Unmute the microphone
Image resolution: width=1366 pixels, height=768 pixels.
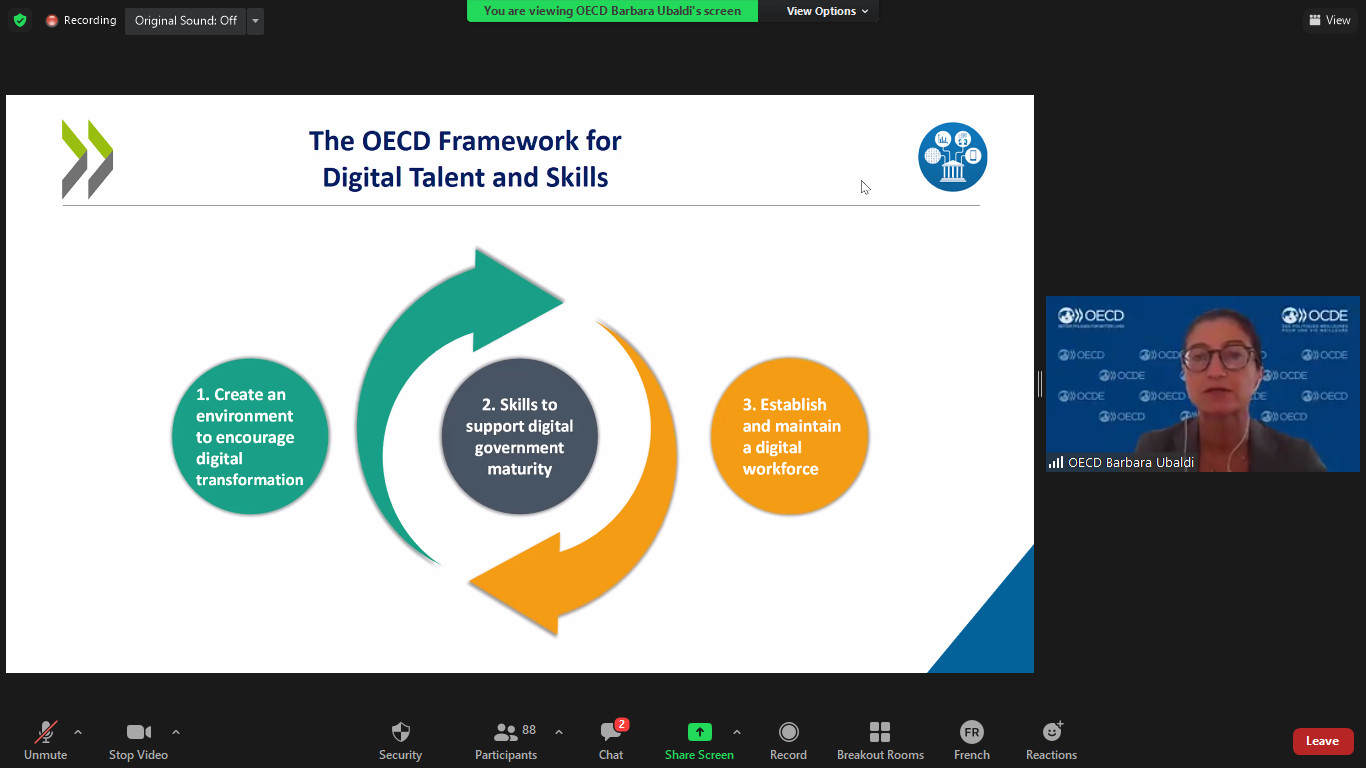pos(46,741)
